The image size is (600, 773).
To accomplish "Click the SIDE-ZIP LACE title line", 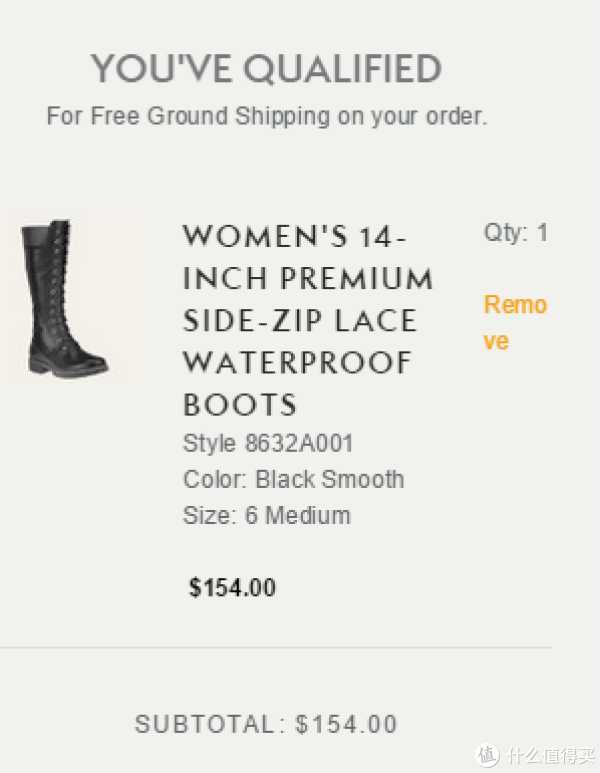I will tap(300, 320).
